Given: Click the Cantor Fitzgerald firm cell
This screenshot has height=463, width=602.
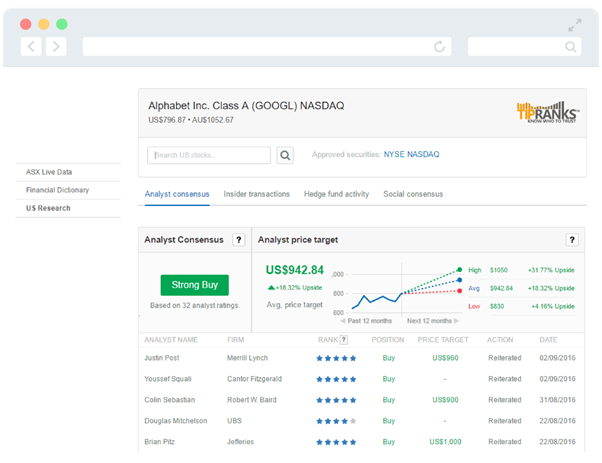Looking at the screenshot, I should coord(254,379).
